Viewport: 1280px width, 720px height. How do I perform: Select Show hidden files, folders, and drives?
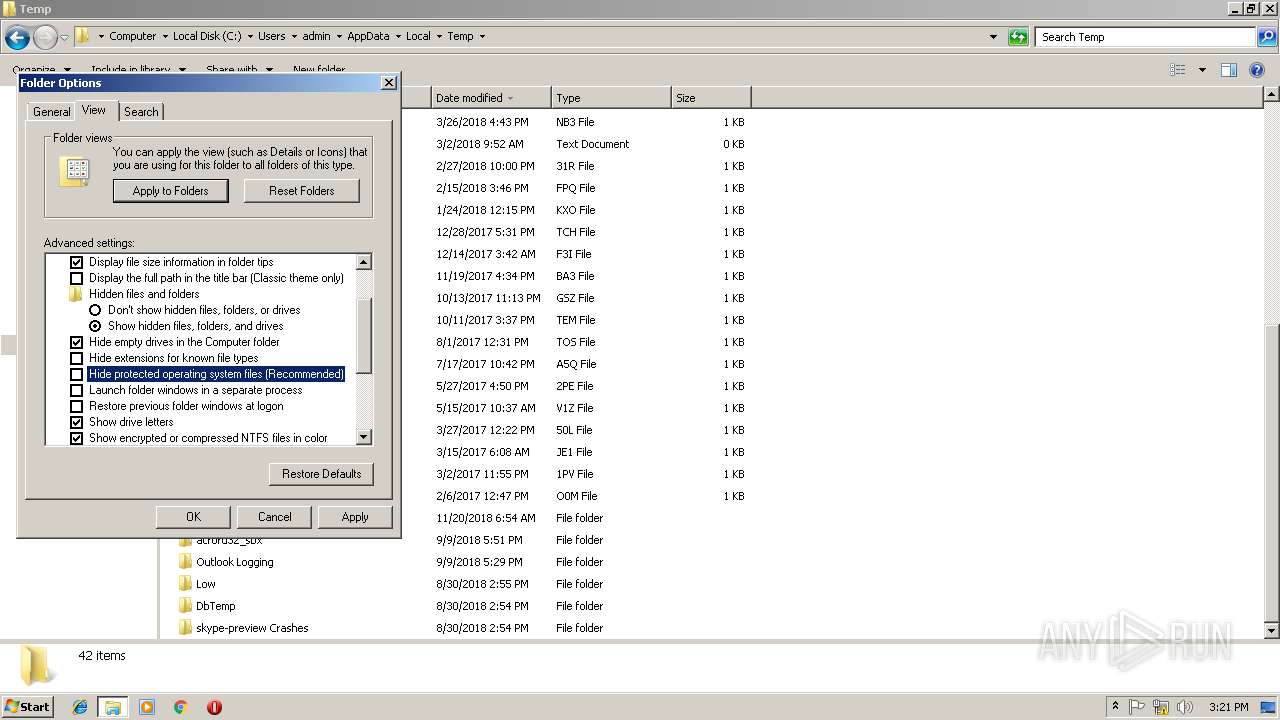(95, 326)
